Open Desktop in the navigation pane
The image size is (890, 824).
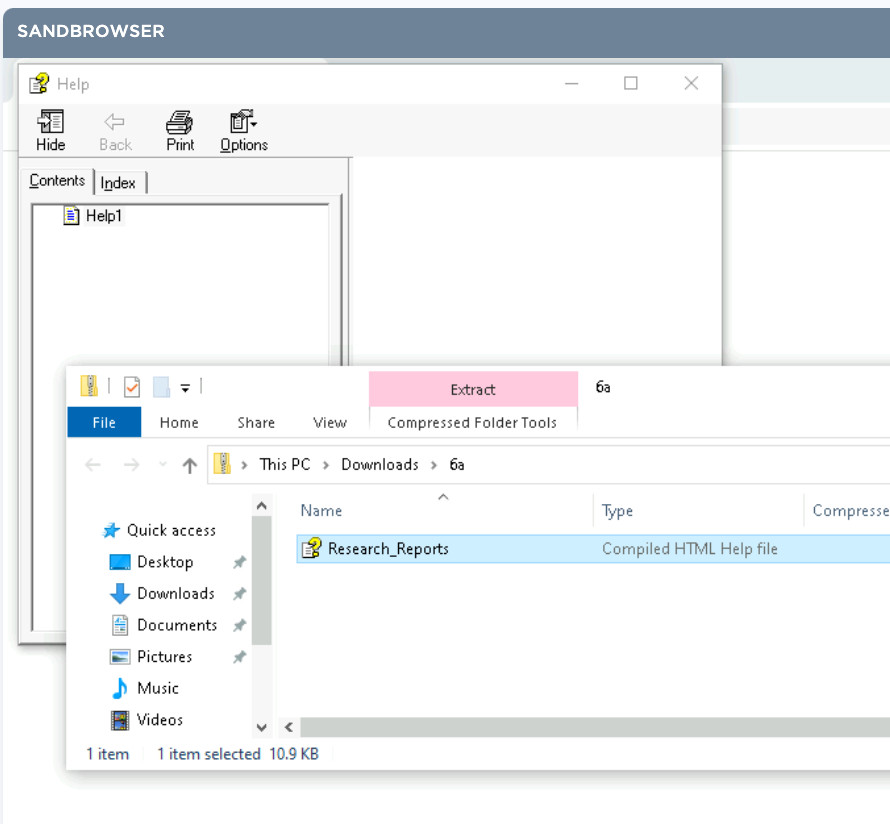[x=165, y=562]
